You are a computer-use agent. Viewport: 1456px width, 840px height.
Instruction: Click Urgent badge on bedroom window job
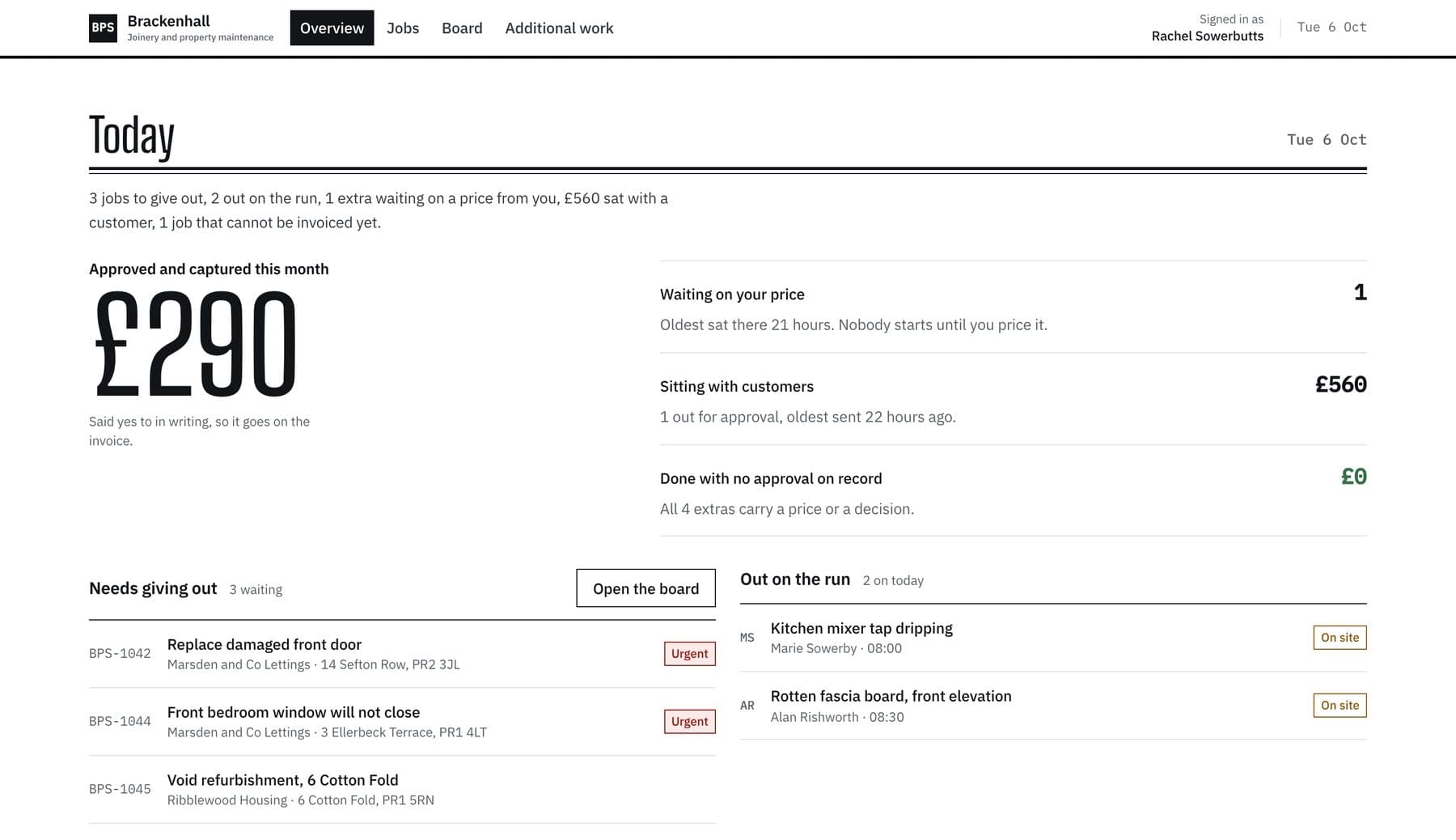point(689,722)
